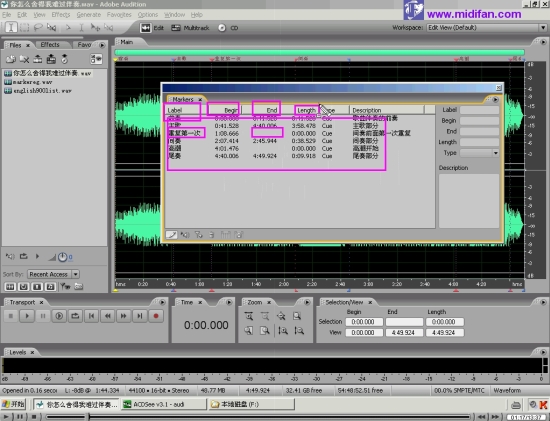Switch to CD view button
550x421 pixels.
pos(228,28)
